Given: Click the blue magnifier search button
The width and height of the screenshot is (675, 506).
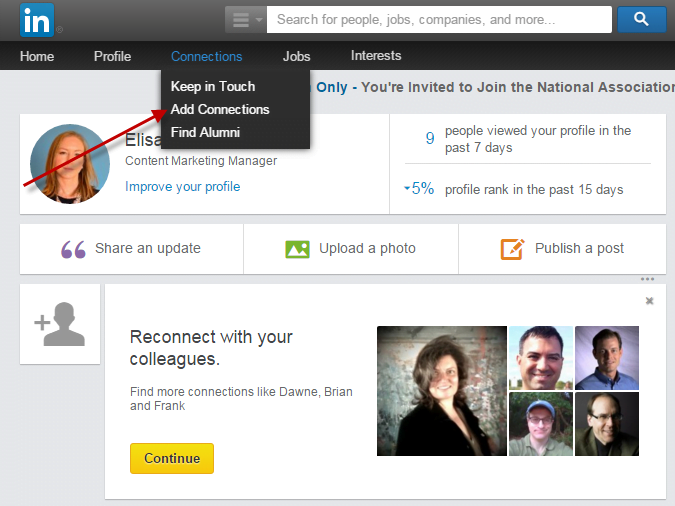Looking at the screenshot, I should click(x=641, y=20).
